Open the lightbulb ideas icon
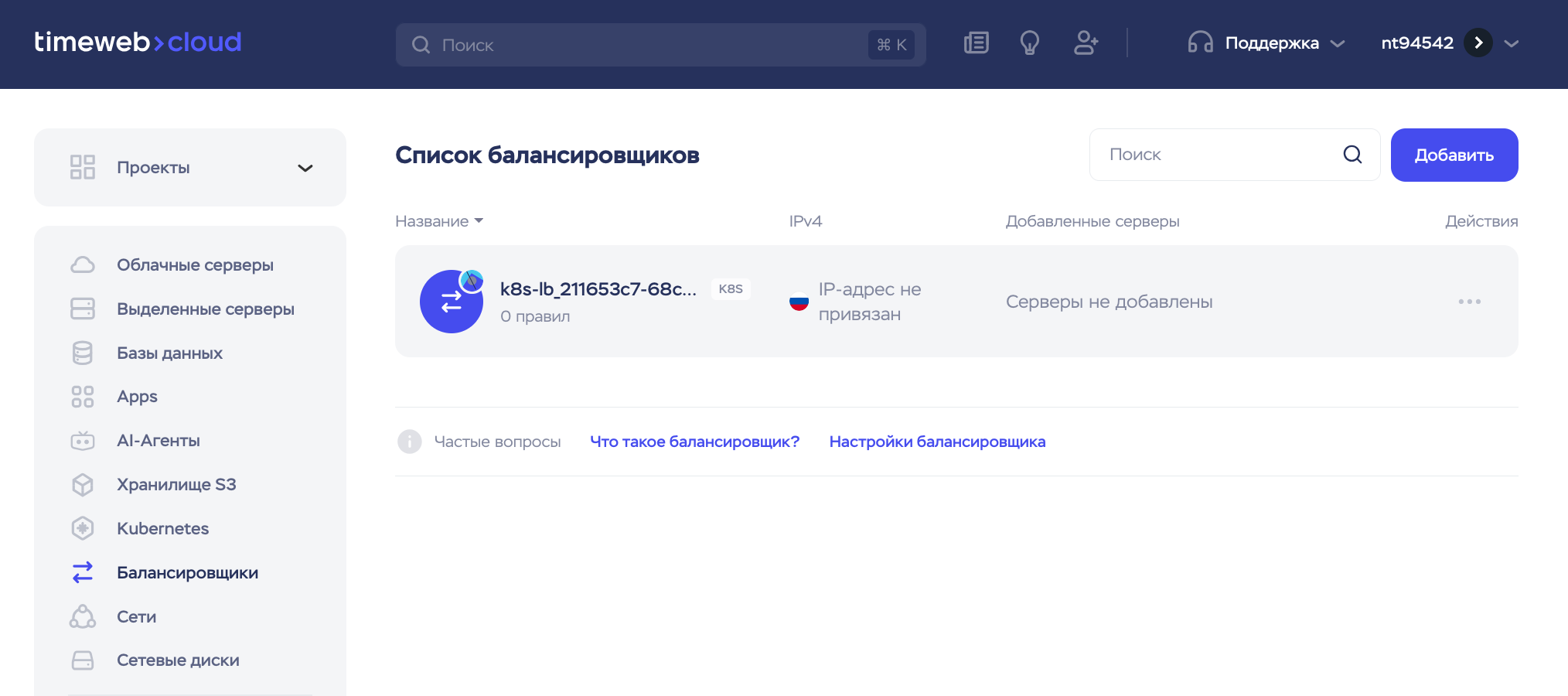The height and width of the screenshot is (696, 1568). click(x=1029, y=43)
